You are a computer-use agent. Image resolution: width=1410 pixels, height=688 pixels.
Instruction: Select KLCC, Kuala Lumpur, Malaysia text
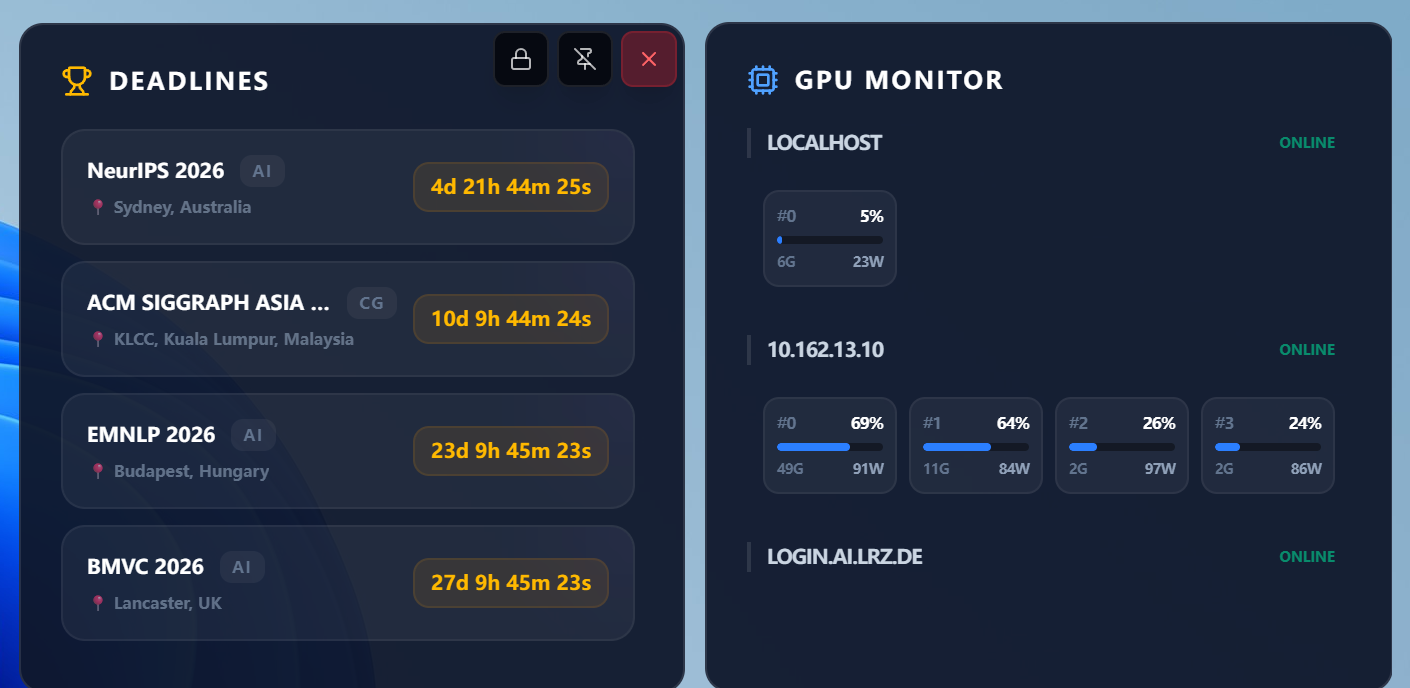point(234,339)
